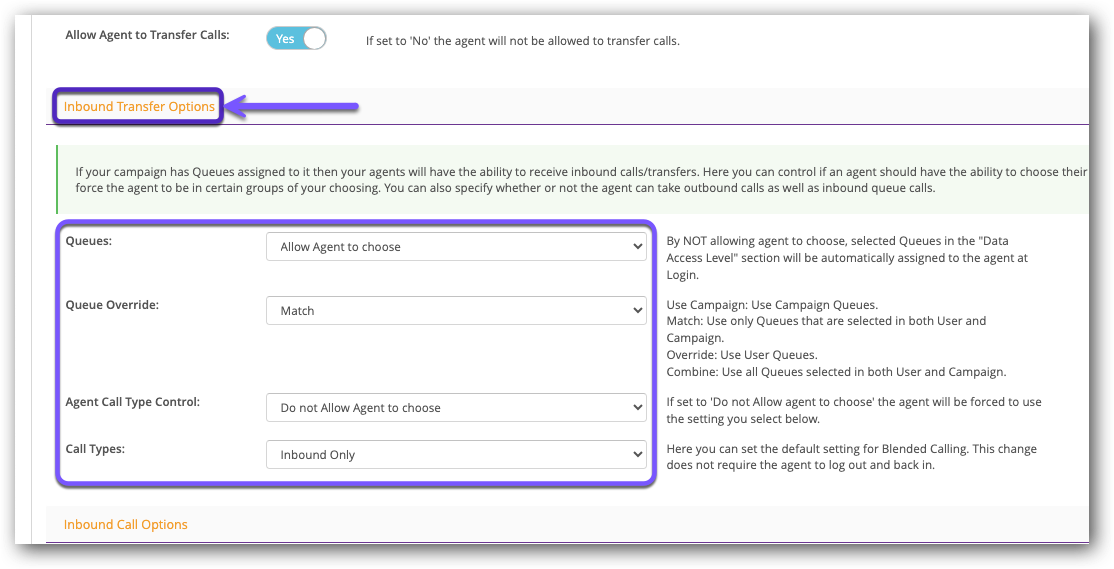
Task: Click the 'Queues:' field label
Action: tap(89, 241)
